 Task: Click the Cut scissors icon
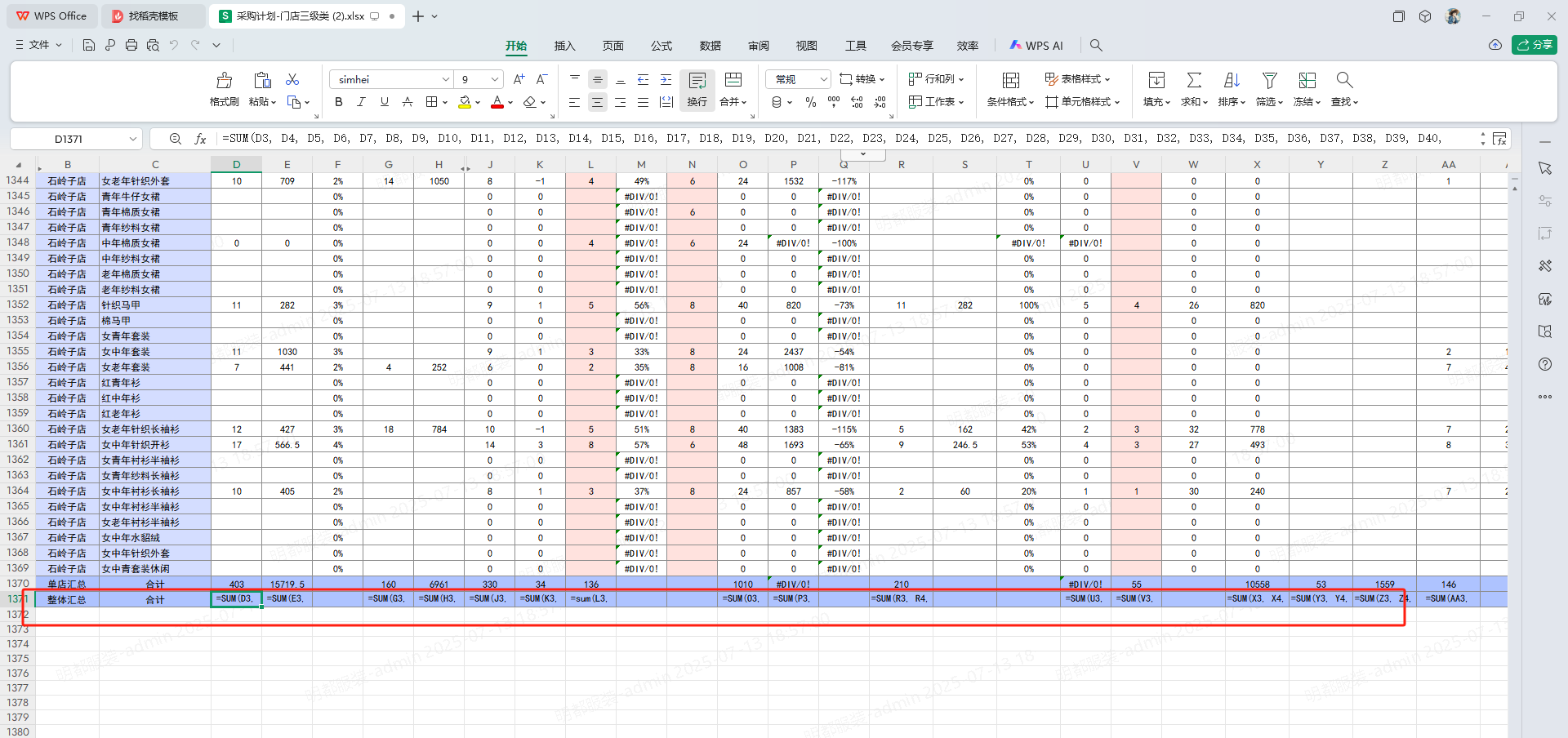click(292, 79)
